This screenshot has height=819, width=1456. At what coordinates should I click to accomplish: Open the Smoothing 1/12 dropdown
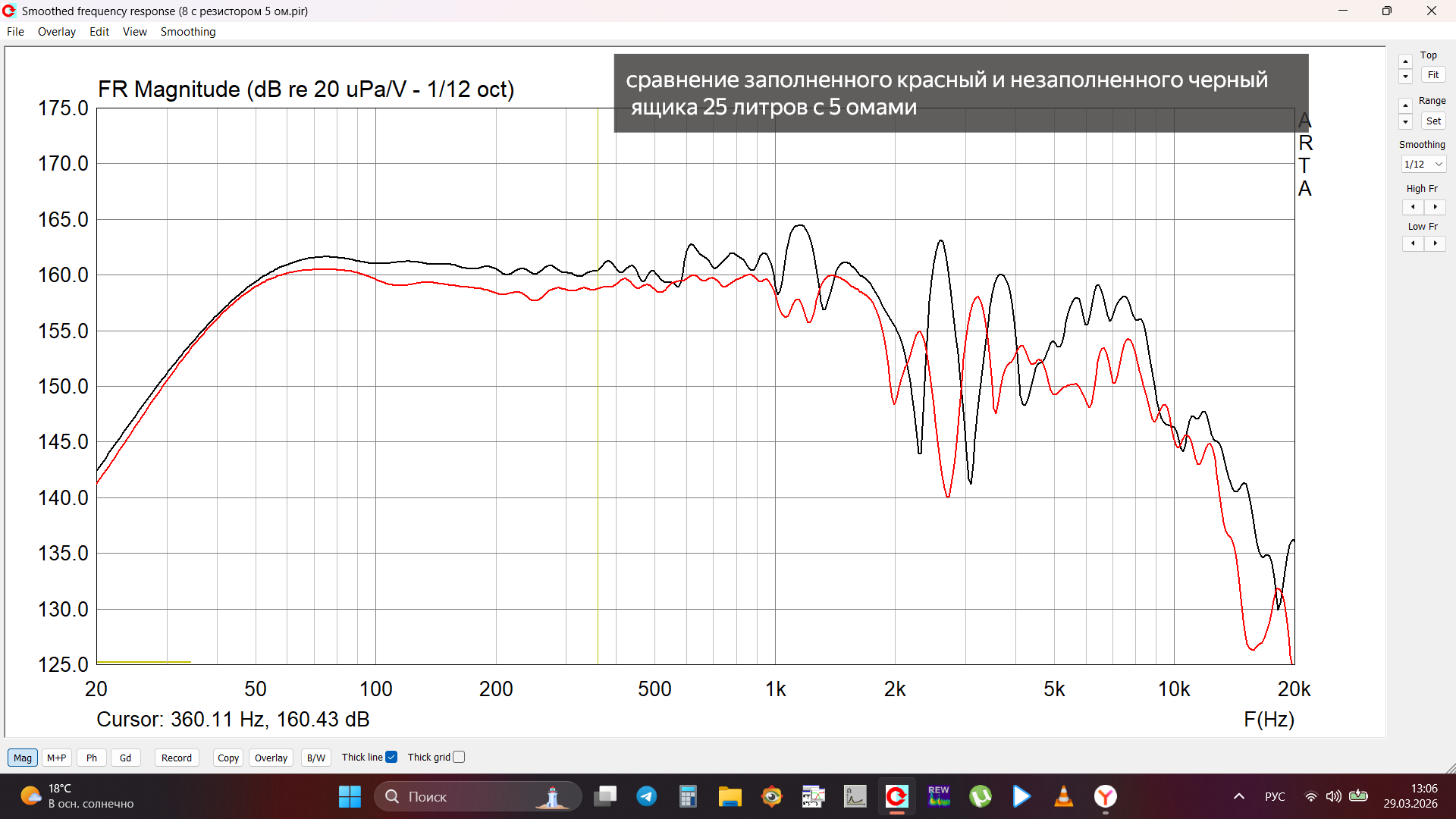[1423, 165]
